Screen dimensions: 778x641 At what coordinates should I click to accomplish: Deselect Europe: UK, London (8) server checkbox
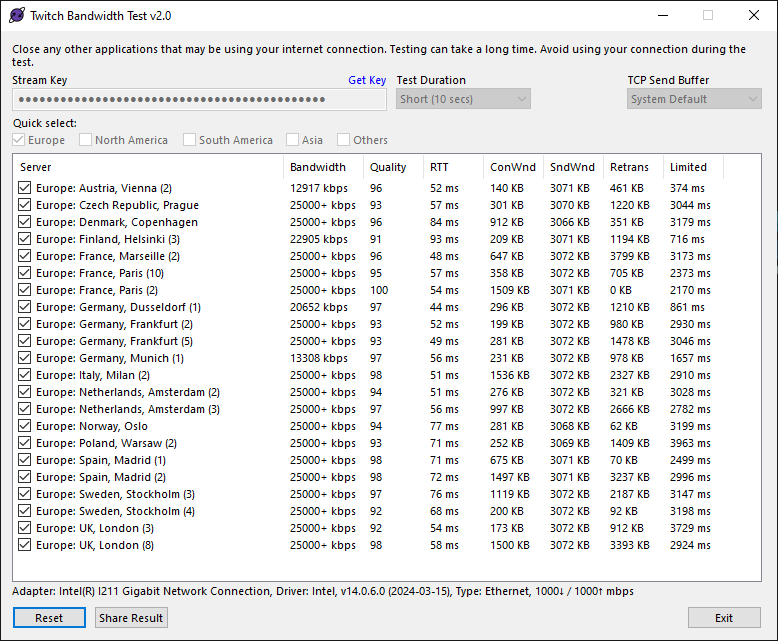[x=25, y=545]
